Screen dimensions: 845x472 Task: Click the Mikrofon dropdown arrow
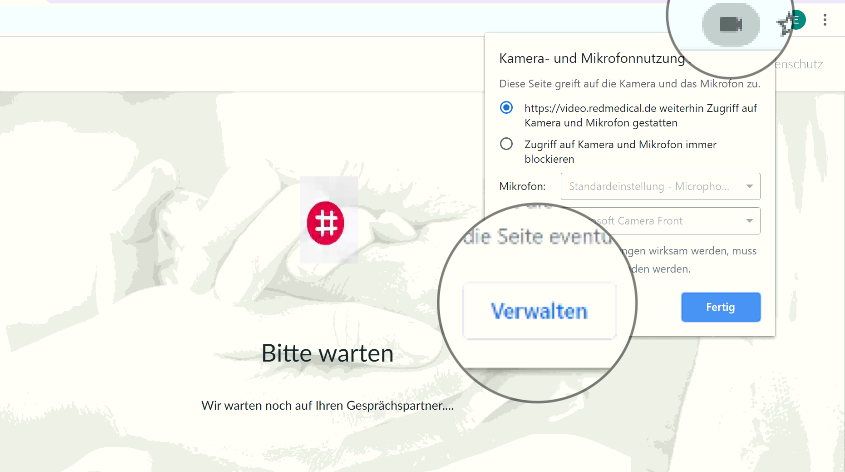point(749,186)
